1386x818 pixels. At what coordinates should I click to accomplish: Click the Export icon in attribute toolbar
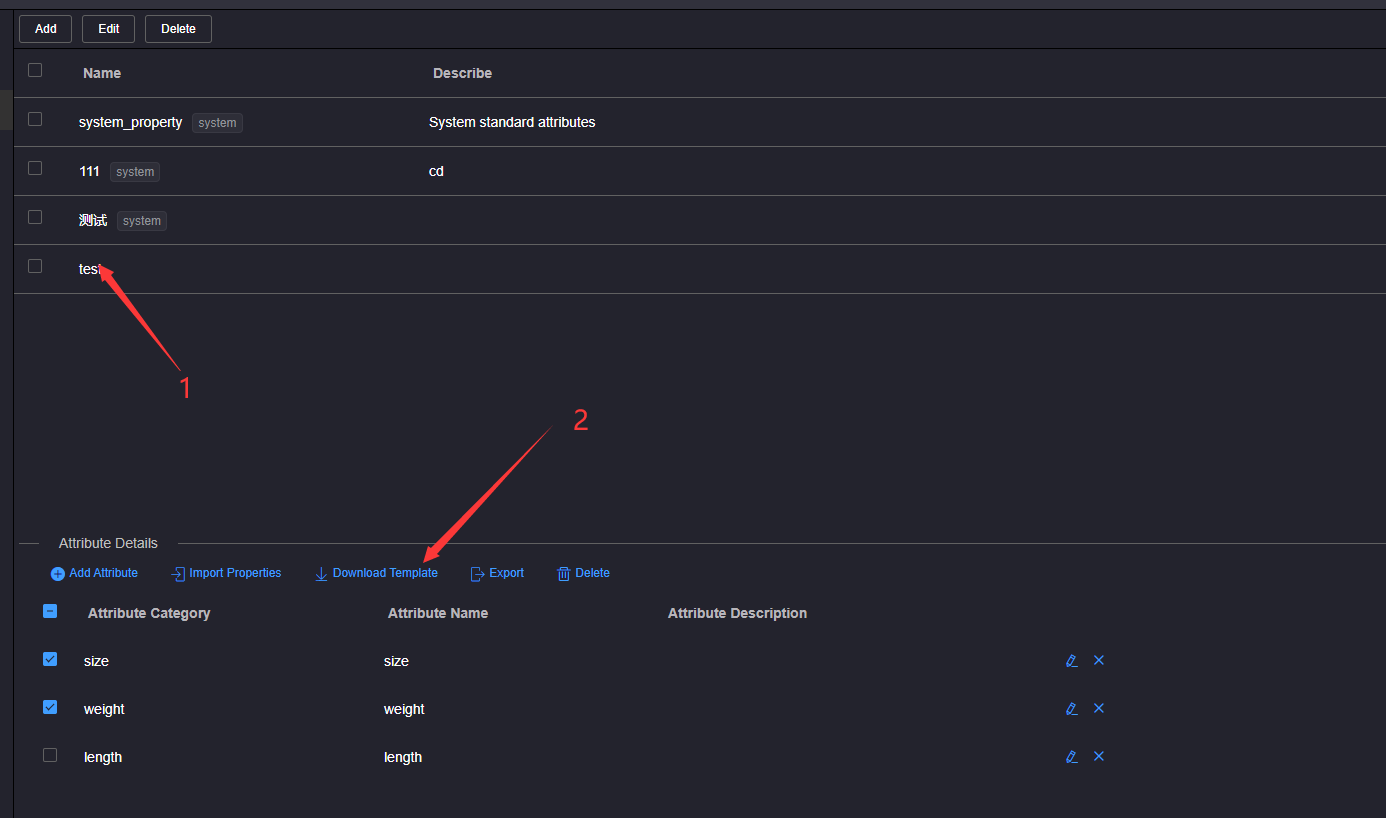point(477,574)
